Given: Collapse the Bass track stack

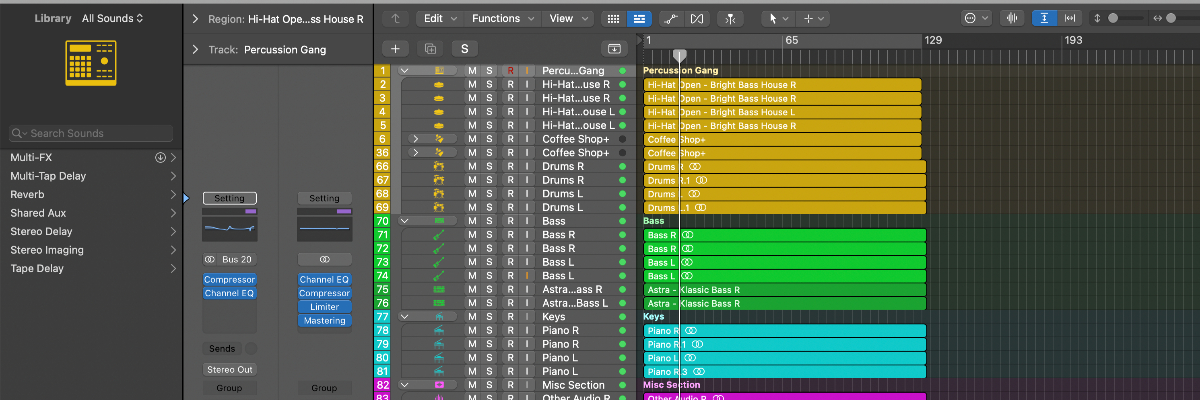Looking at the screenshot, I should point(404,221).
